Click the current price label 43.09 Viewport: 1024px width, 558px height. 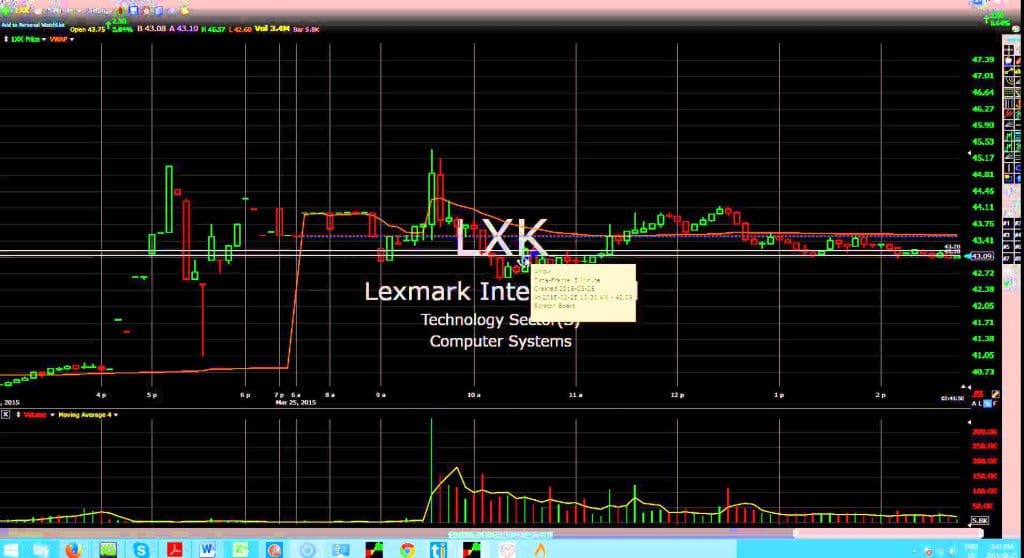[x=981, y=256]
